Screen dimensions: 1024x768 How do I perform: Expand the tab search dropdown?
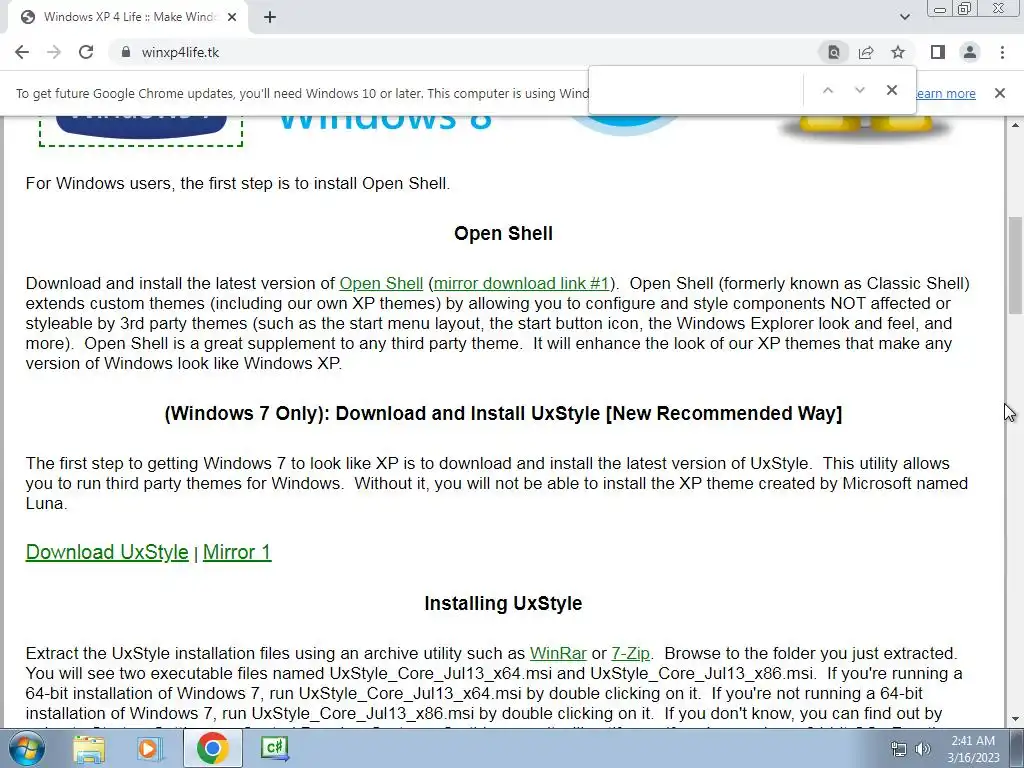(x=904, y=17)
